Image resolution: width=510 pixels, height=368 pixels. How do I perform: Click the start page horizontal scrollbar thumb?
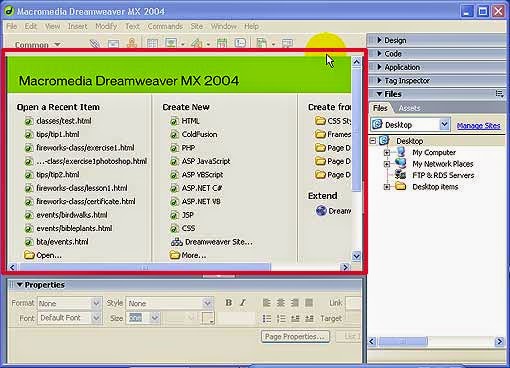(x=145, y=267)
